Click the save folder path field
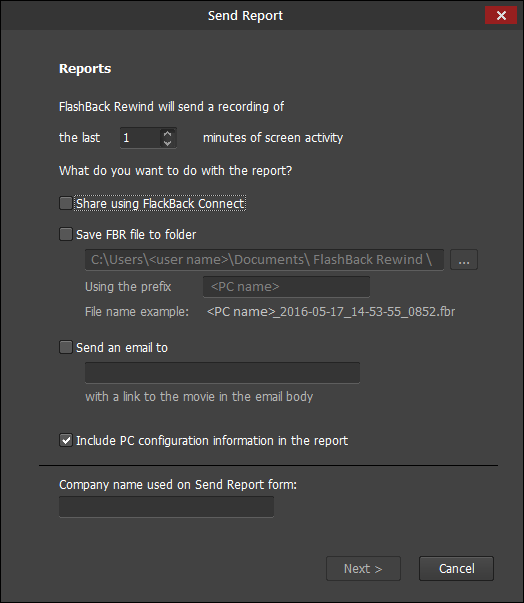Screen dimensions: 524x603 click(x=264, y=260)
